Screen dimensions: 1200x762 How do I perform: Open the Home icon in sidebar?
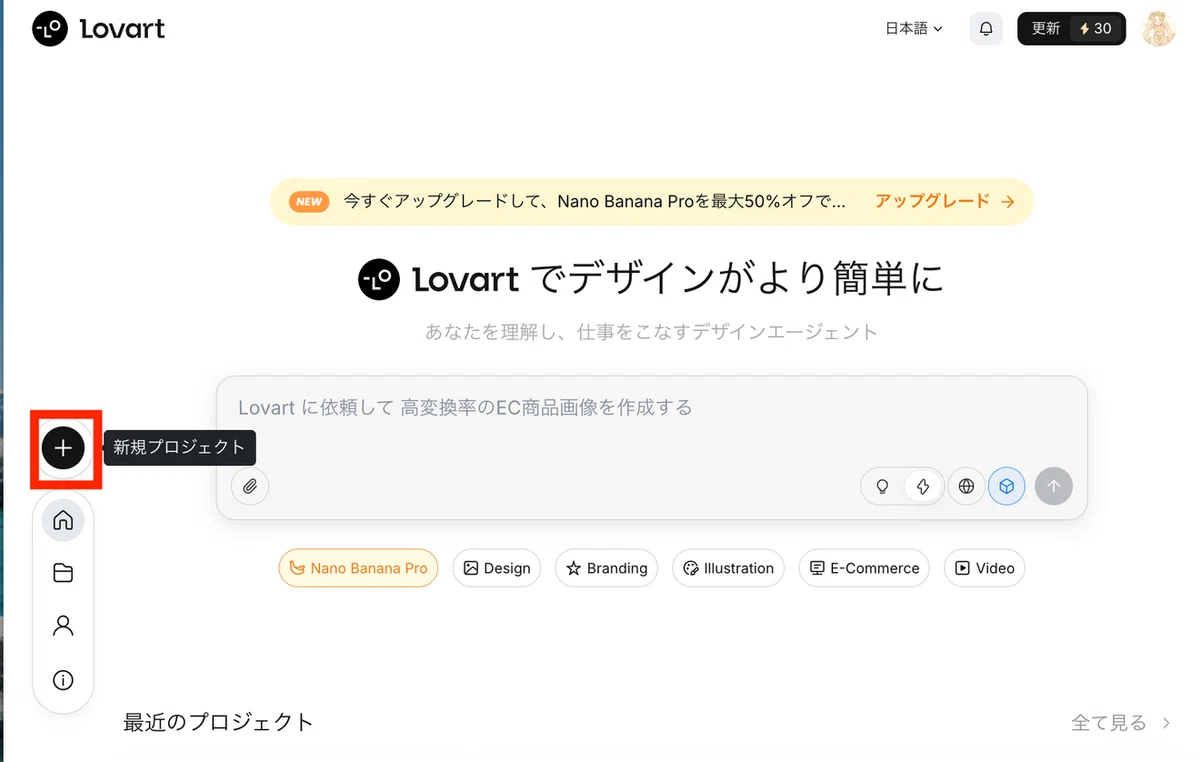[x=63, y=520]
